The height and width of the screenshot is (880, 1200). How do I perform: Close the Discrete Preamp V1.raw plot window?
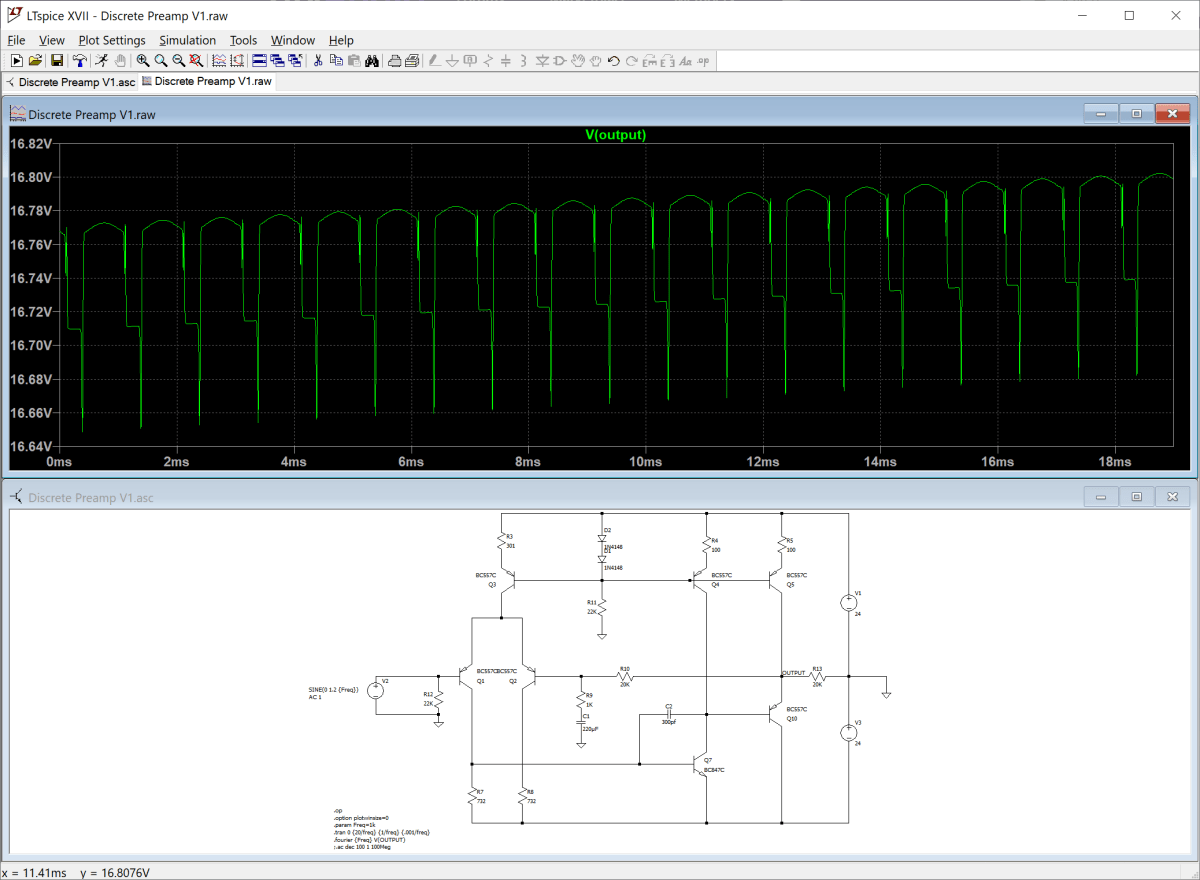pos(1173,114)
